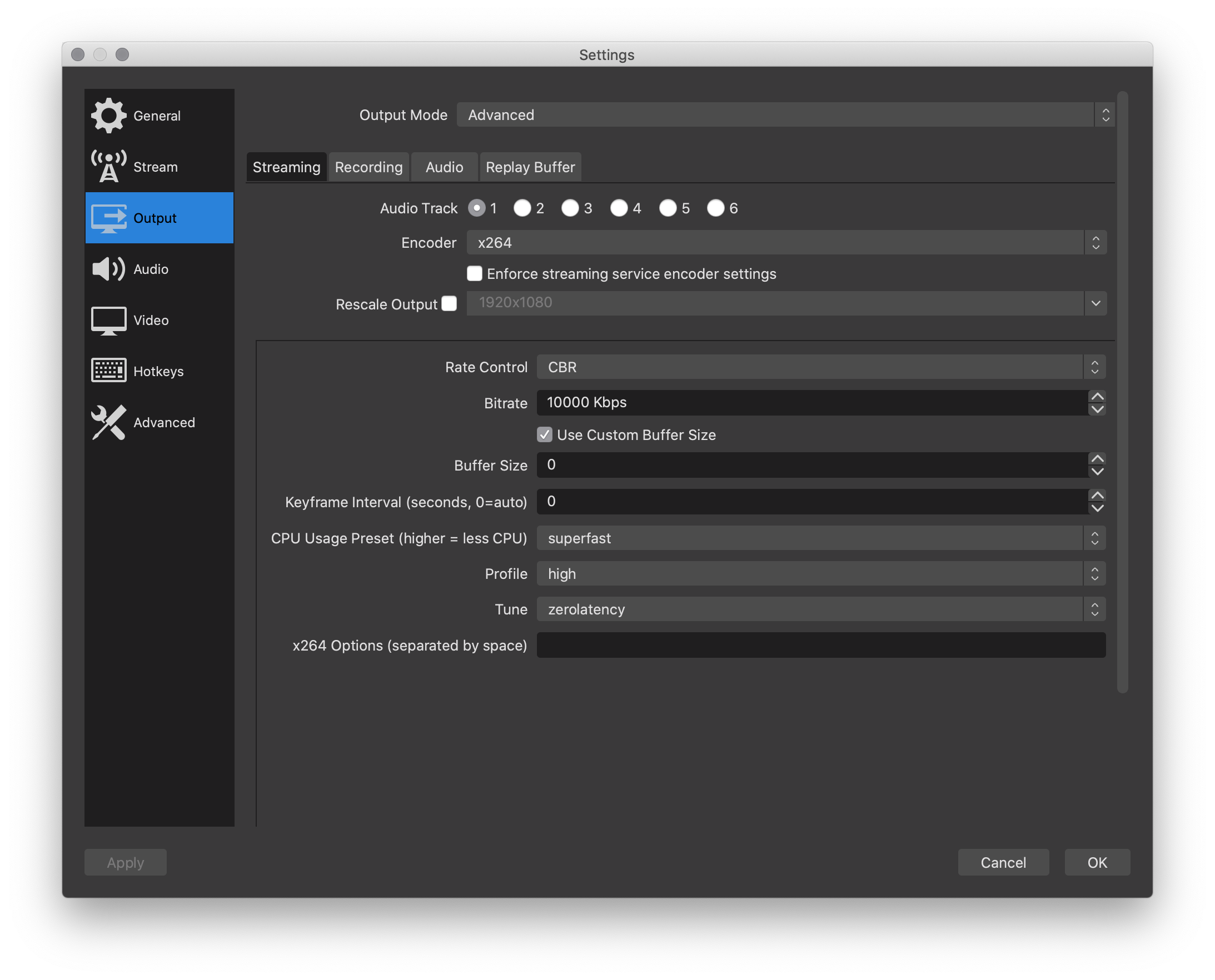Toggle Enforce streaming service encoder settings
This screenshot has height=980, width=1215.
(x=475, y=273)
